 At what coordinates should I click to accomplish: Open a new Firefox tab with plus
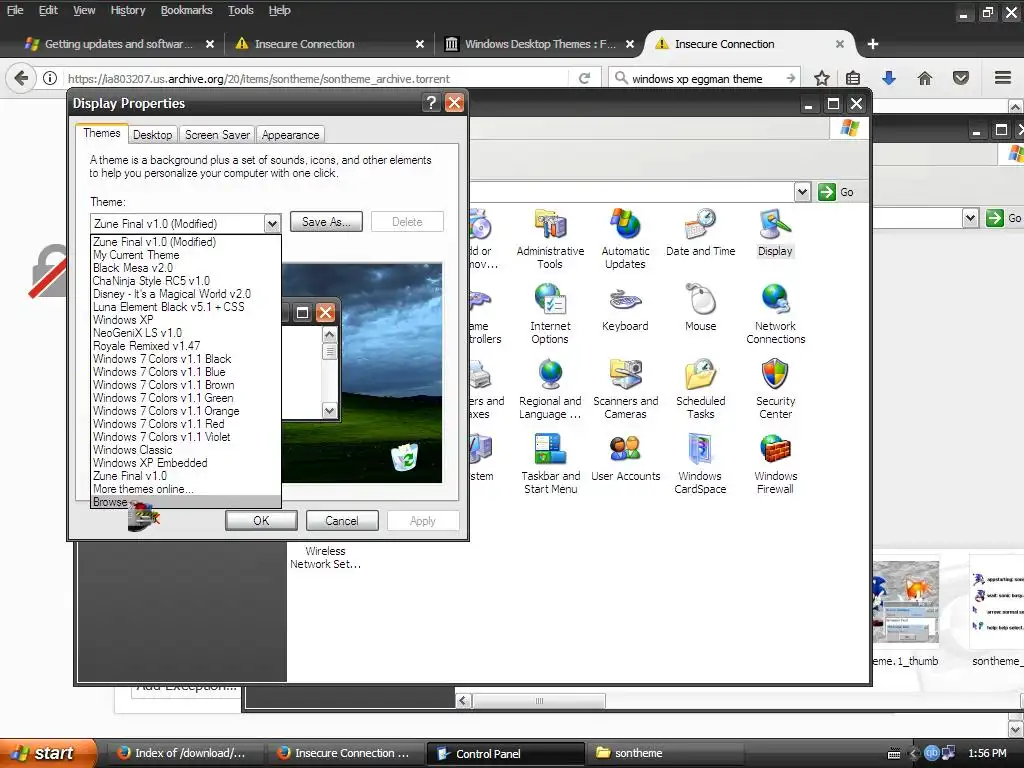(x=872, y=44)
